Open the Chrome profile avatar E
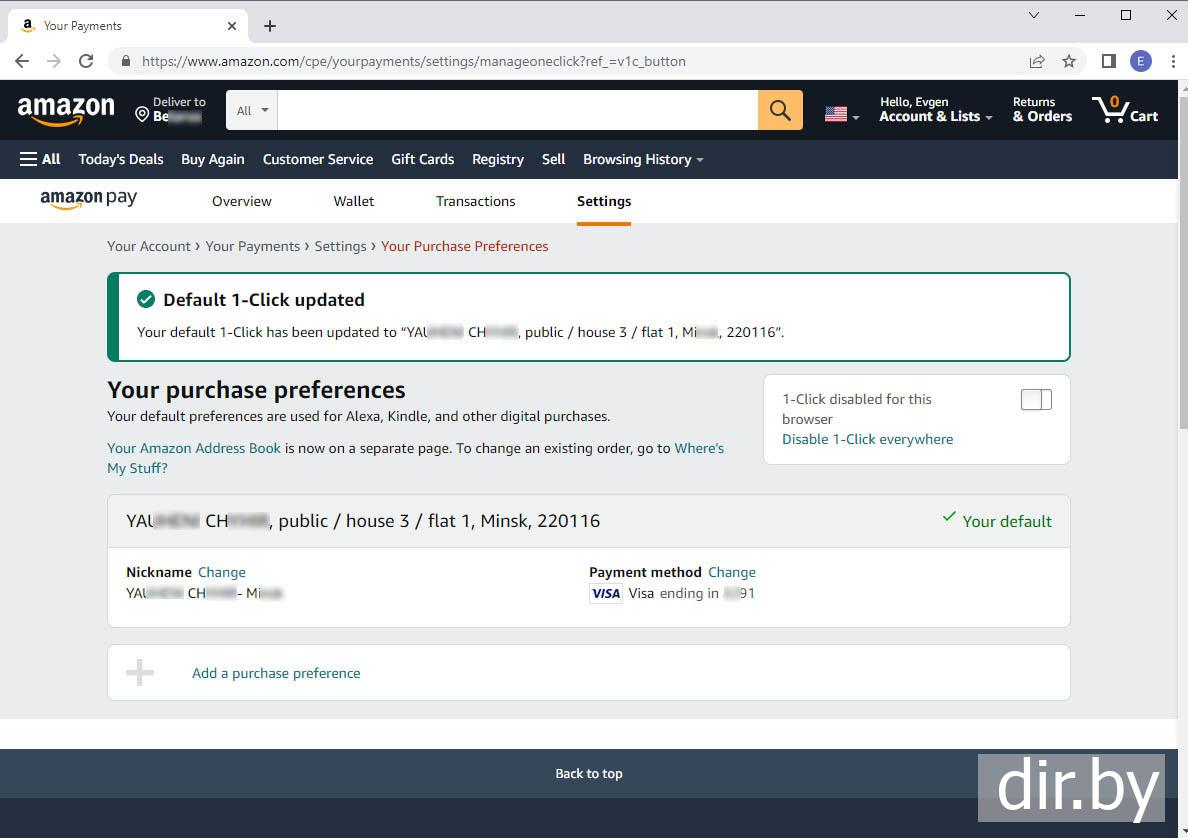Screen dimensions: 1188x838 coord(1140,61)
